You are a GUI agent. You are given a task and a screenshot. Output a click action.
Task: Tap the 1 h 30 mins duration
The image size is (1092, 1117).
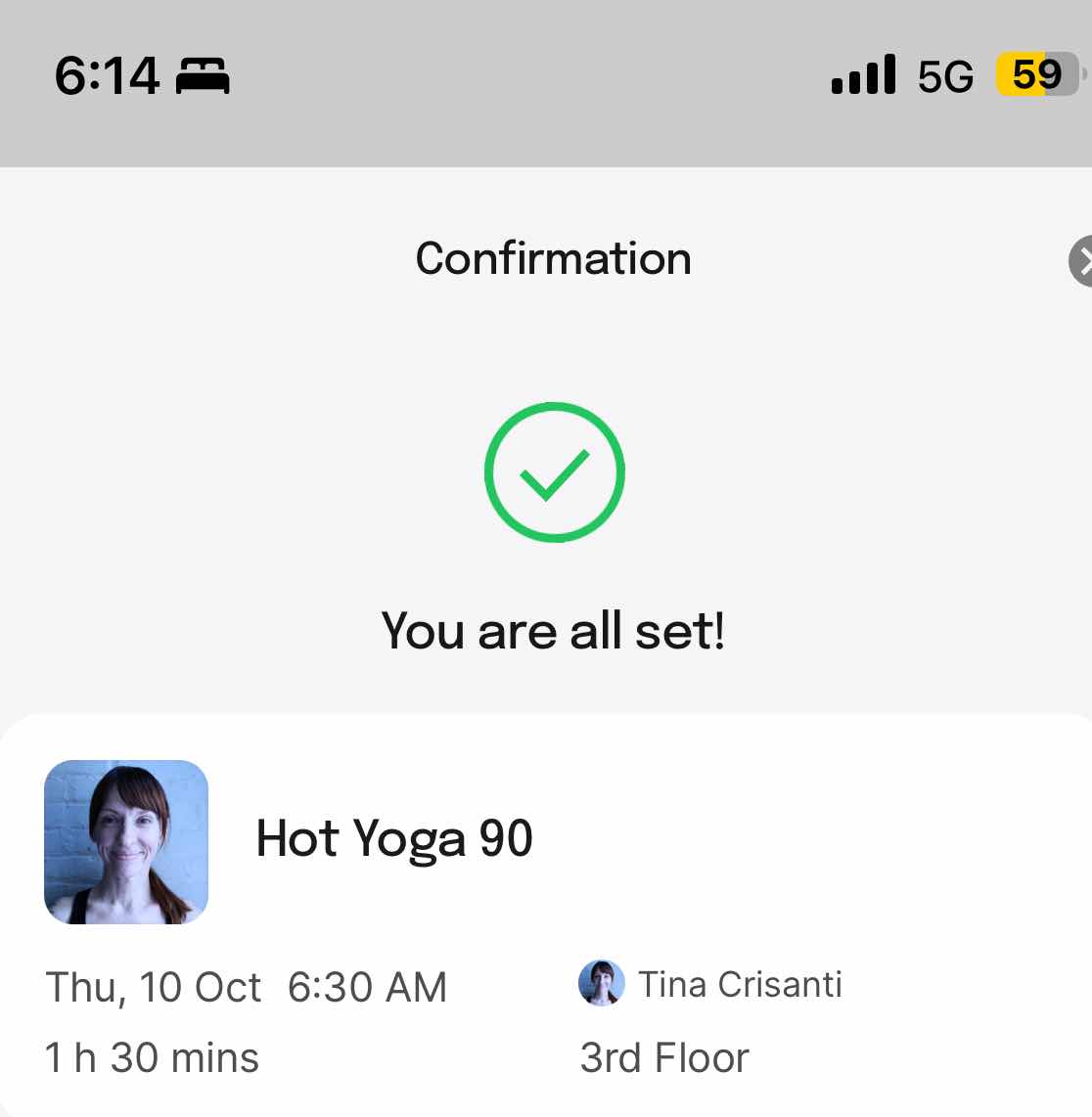click(152, 1057)
